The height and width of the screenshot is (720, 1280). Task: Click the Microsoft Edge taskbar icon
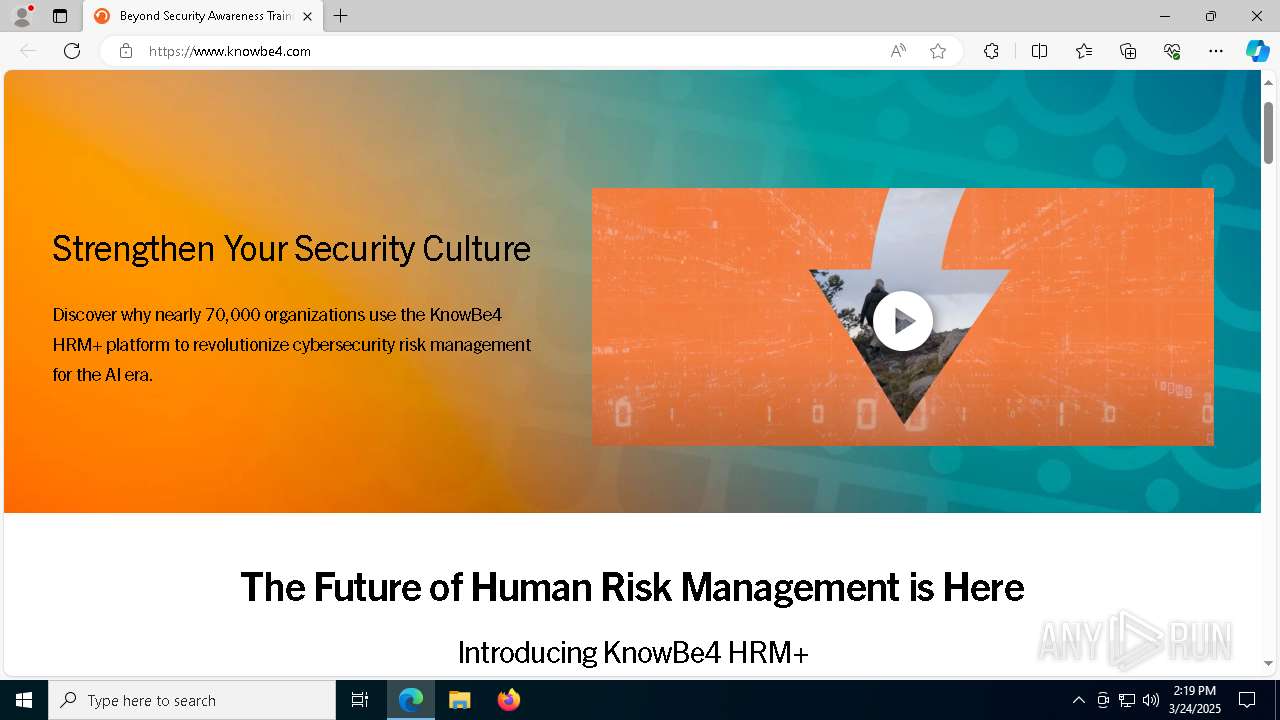411,700
